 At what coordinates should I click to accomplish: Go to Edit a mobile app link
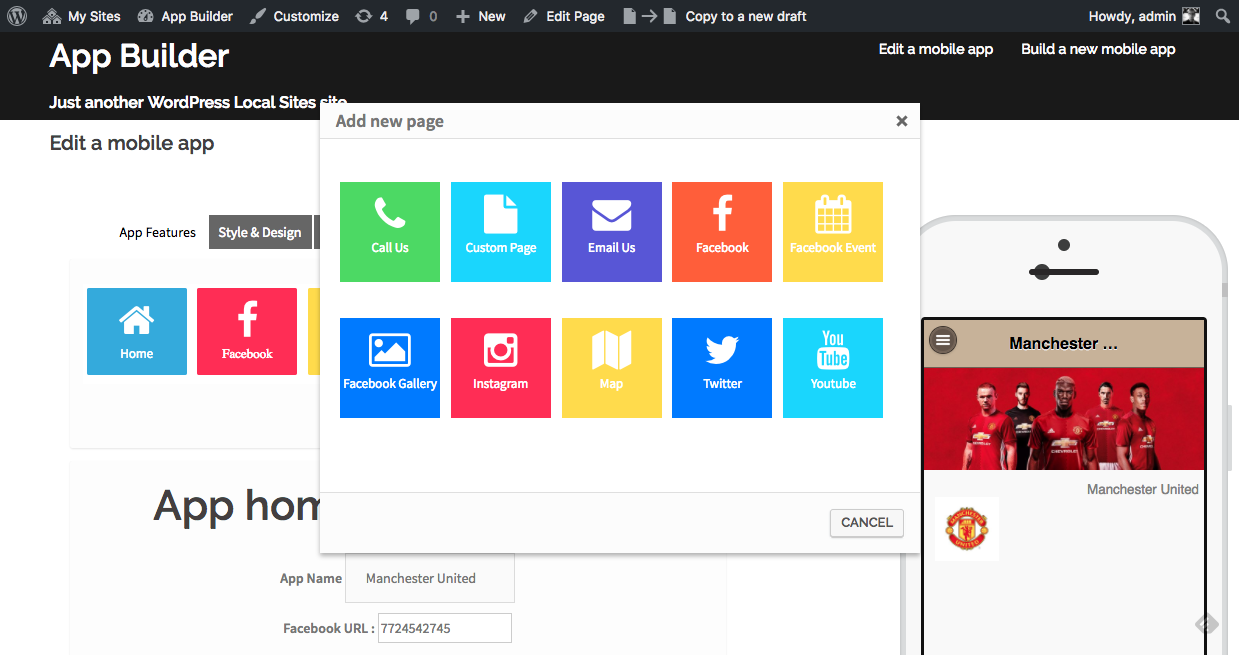point(936,49)
